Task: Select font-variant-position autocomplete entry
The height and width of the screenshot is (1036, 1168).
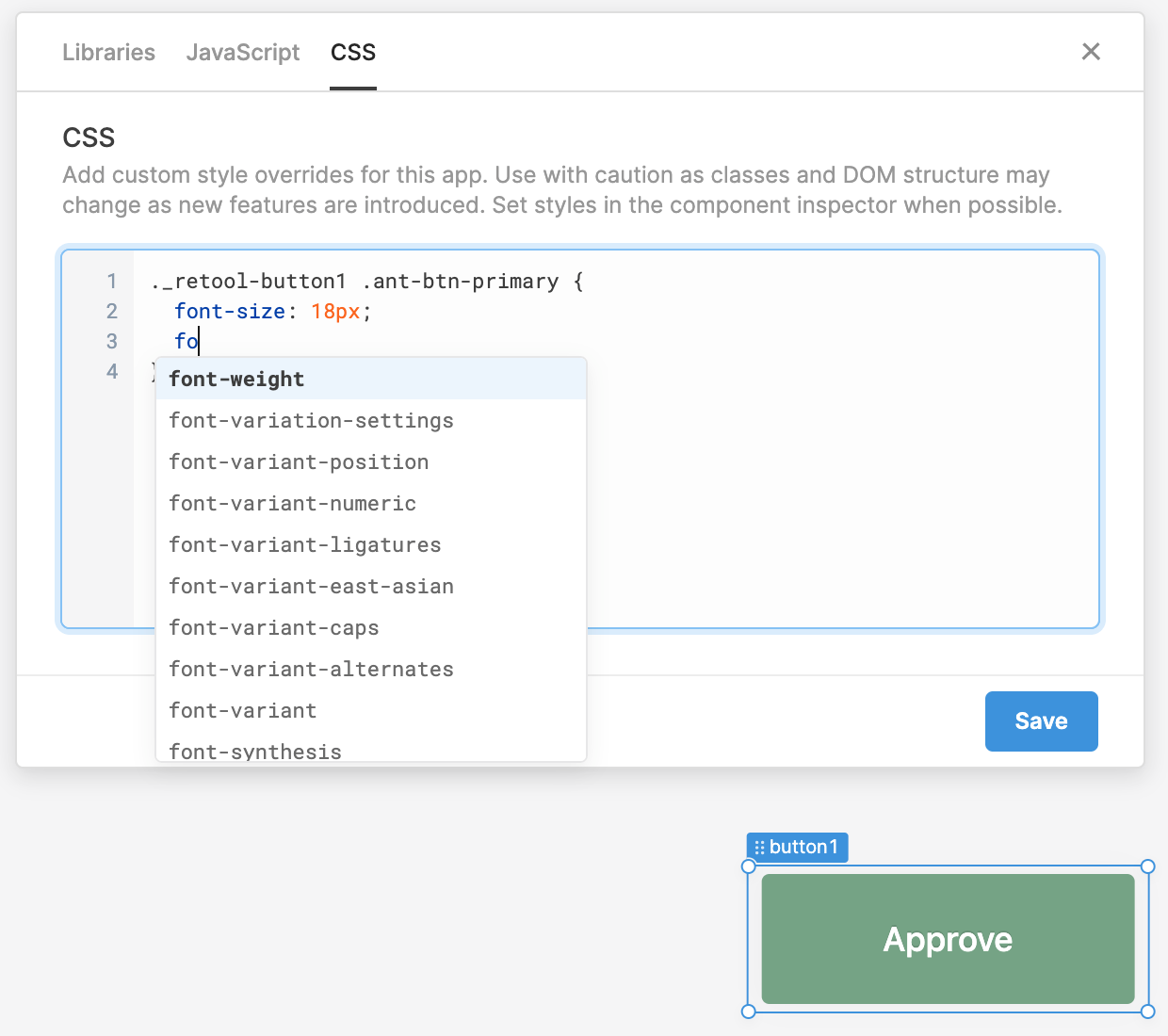Action: point(371,461)
